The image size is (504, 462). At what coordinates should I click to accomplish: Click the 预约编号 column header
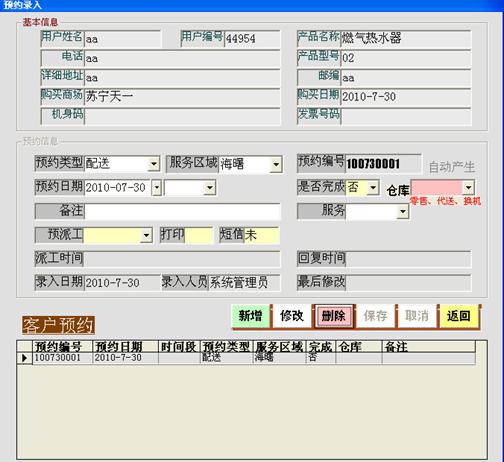62,347
